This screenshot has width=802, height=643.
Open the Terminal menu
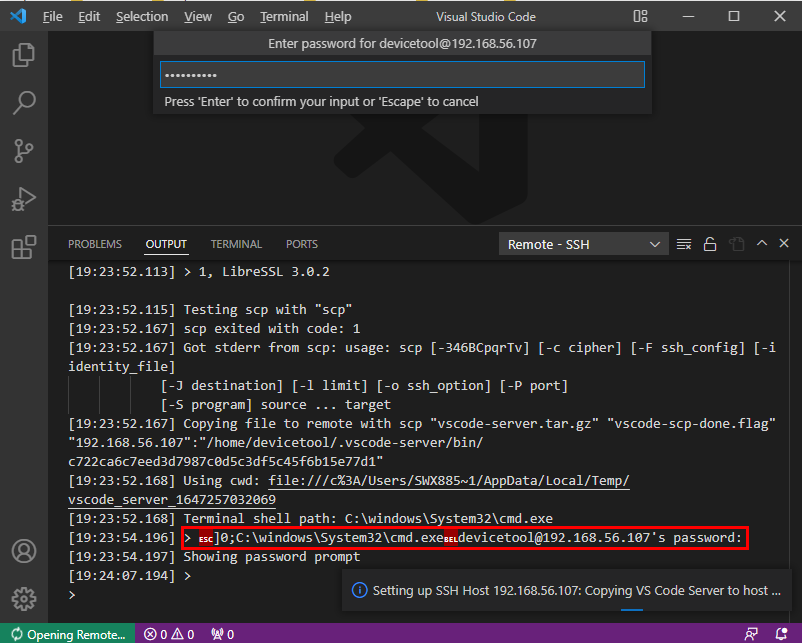point(284,17)
